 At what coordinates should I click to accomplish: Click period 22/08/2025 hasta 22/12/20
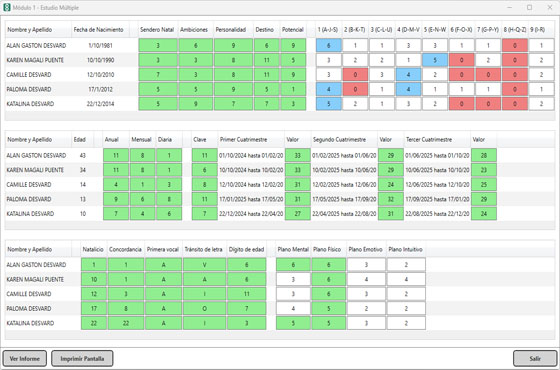click(437, 214)
